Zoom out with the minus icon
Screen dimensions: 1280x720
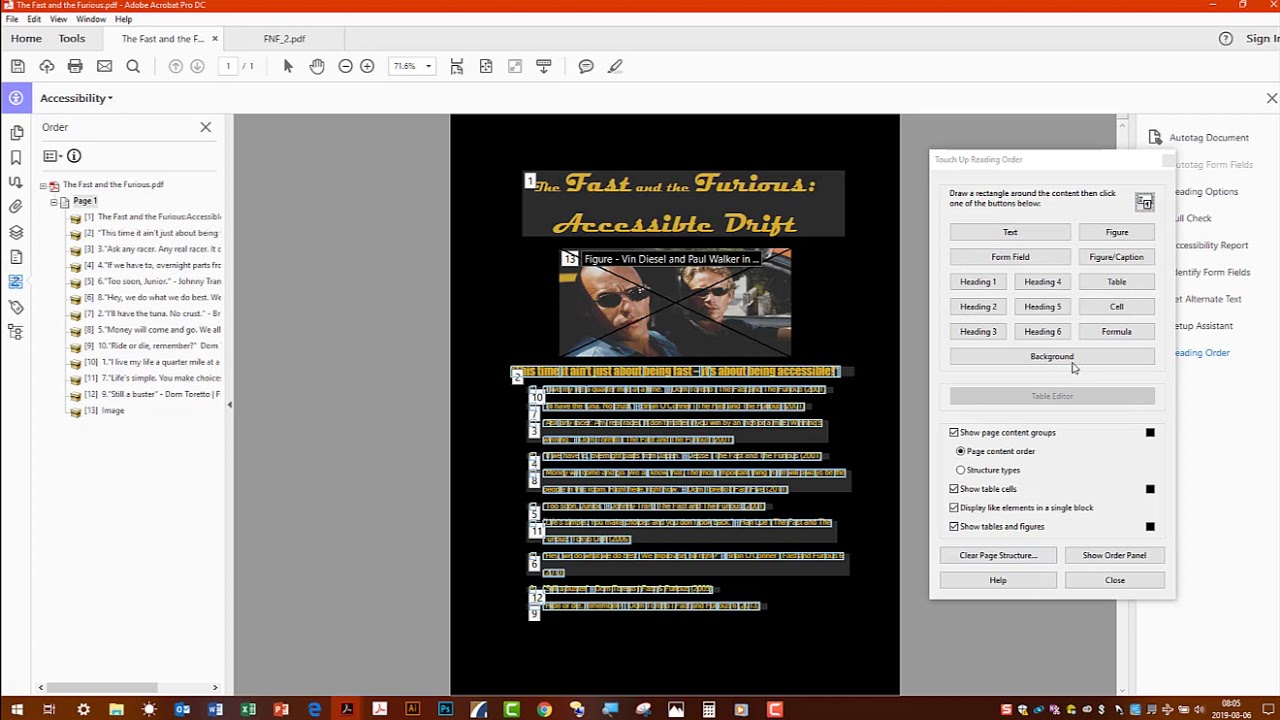tap(345, 66)
